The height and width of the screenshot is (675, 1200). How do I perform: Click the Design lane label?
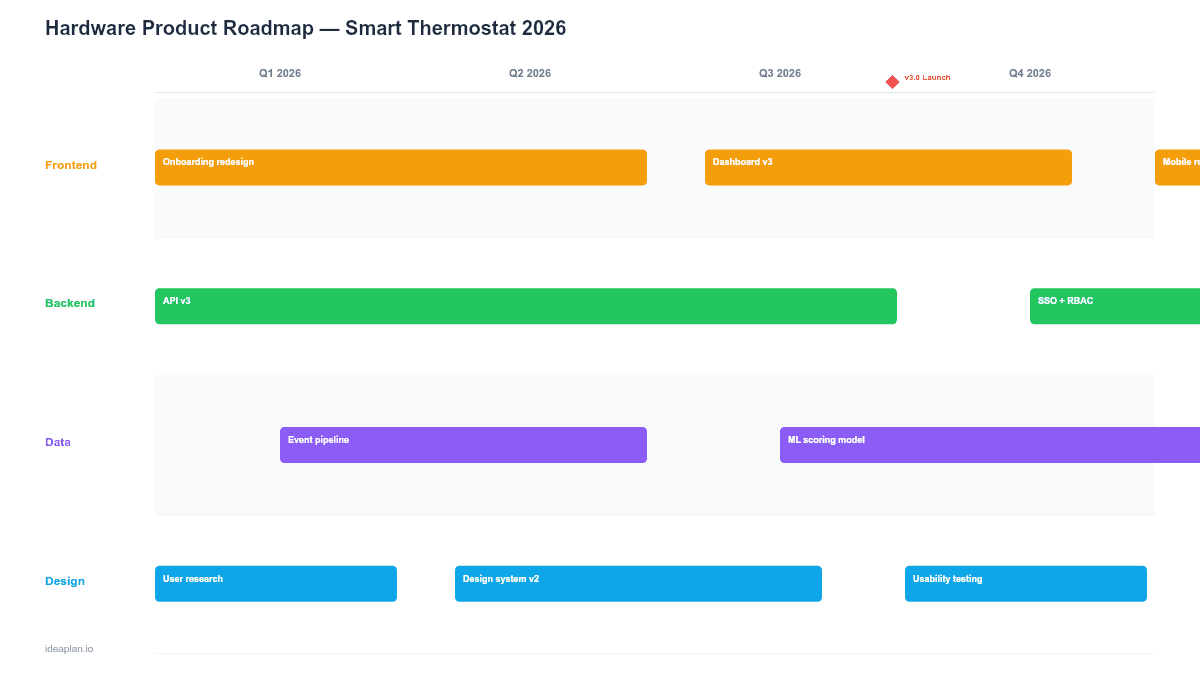[x=65, y=581]
